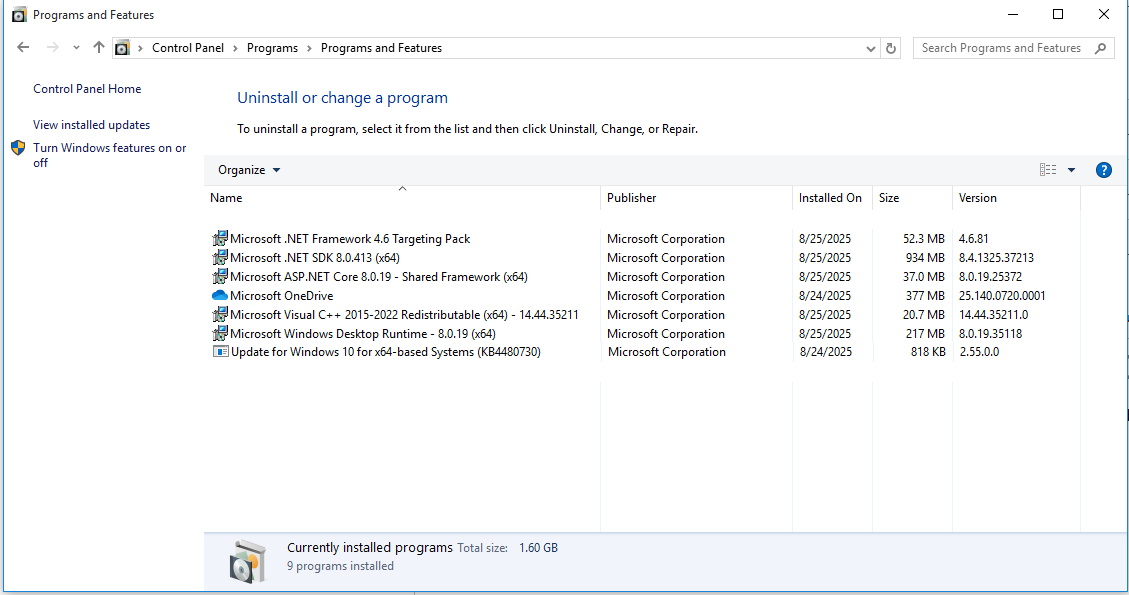
Task: Click version 14.44.35211.0
Action: (x=994, y=315)
